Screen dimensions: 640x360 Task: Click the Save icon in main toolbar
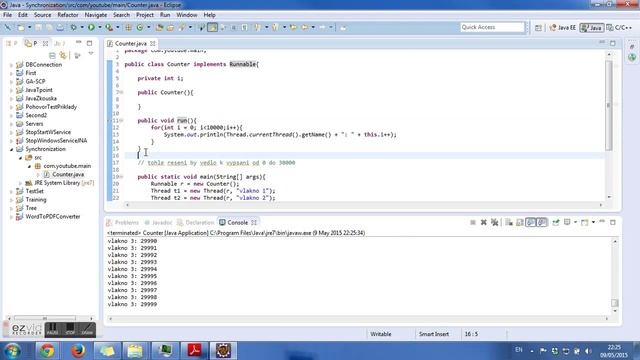tap(38, 27)
